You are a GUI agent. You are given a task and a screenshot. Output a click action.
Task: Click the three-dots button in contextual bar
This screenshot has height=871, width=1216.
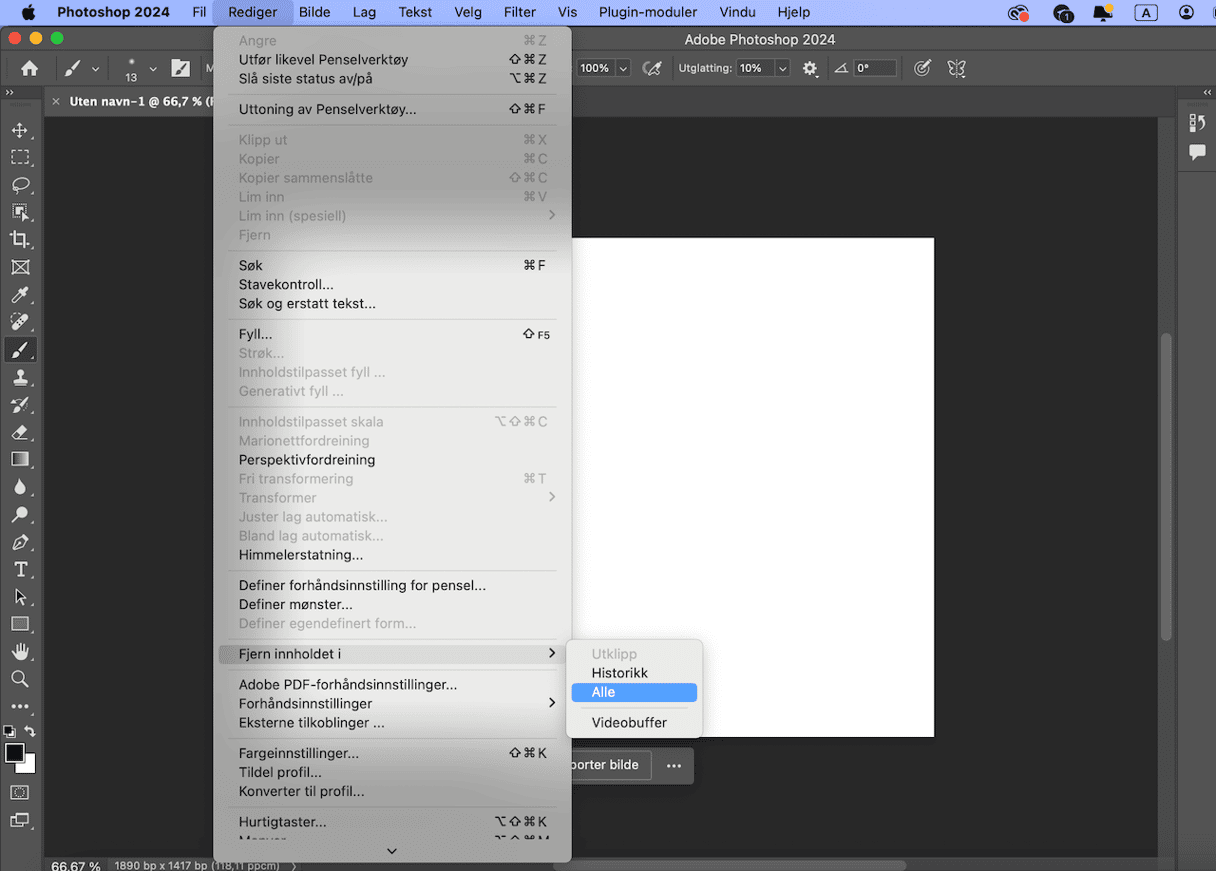tap(674, 766)
